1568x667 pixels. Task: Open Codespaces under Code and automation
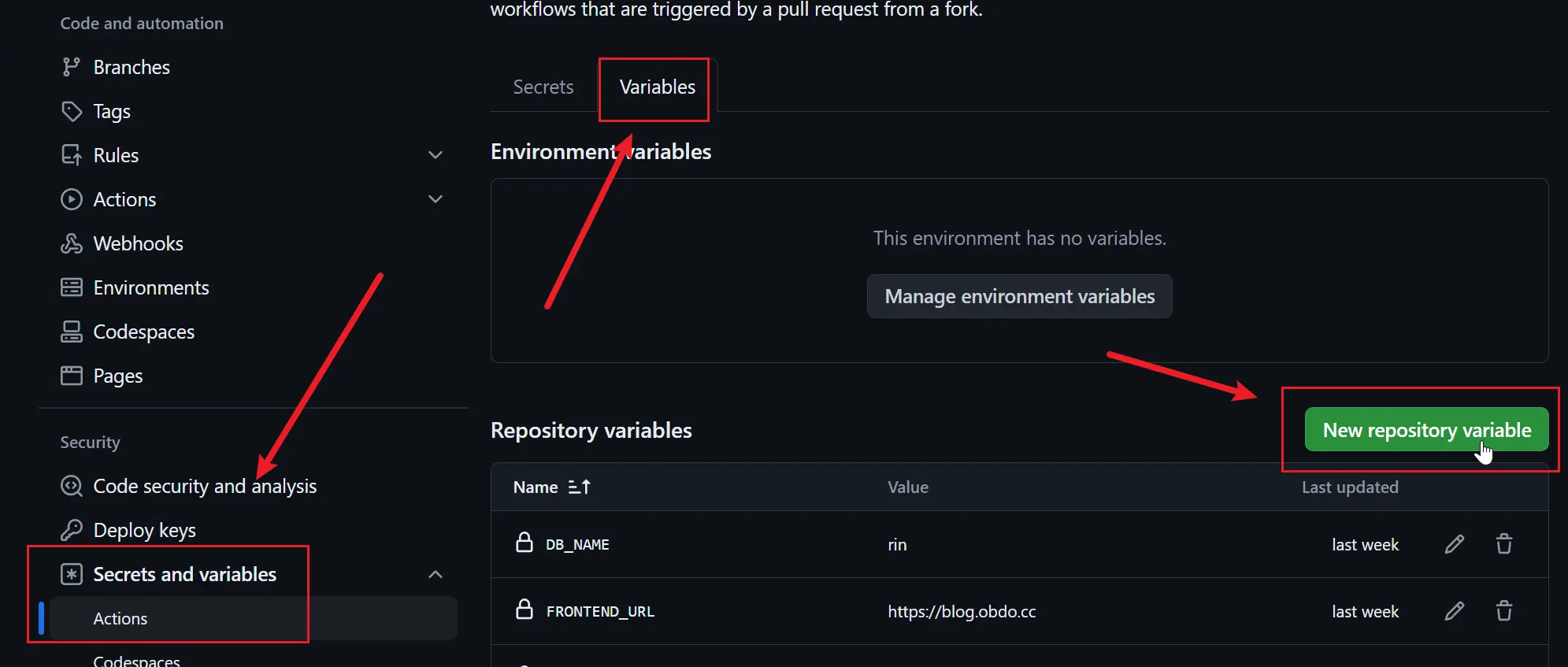pos(143,332)
